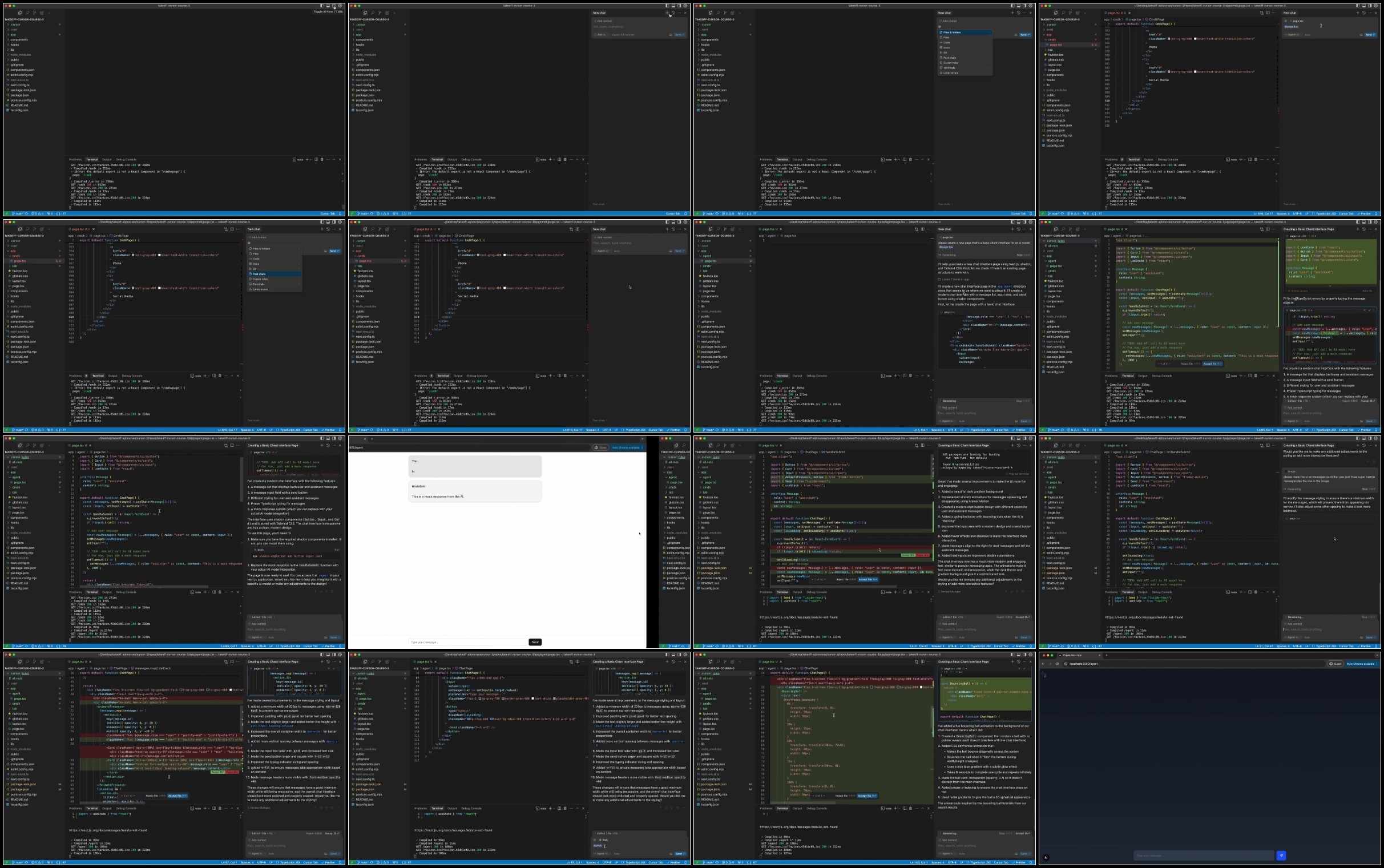
Task: Close terminal panel in Toggle AI Pane tooltip frame
Action: 340,160
